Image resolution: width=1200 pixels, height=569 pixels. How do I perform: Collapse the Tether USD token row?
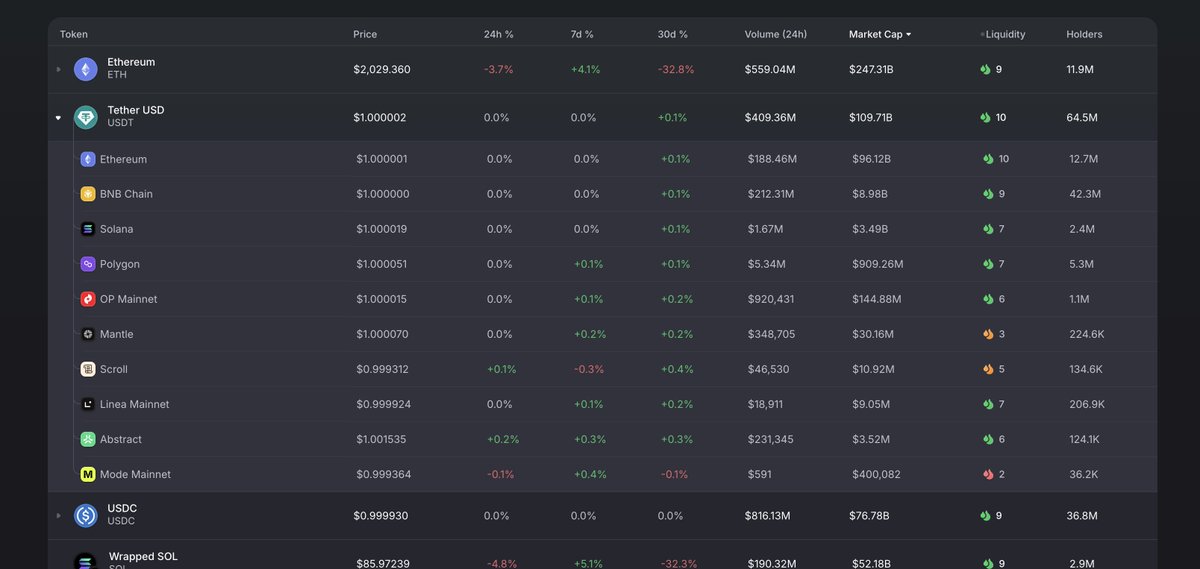(58, 117)
